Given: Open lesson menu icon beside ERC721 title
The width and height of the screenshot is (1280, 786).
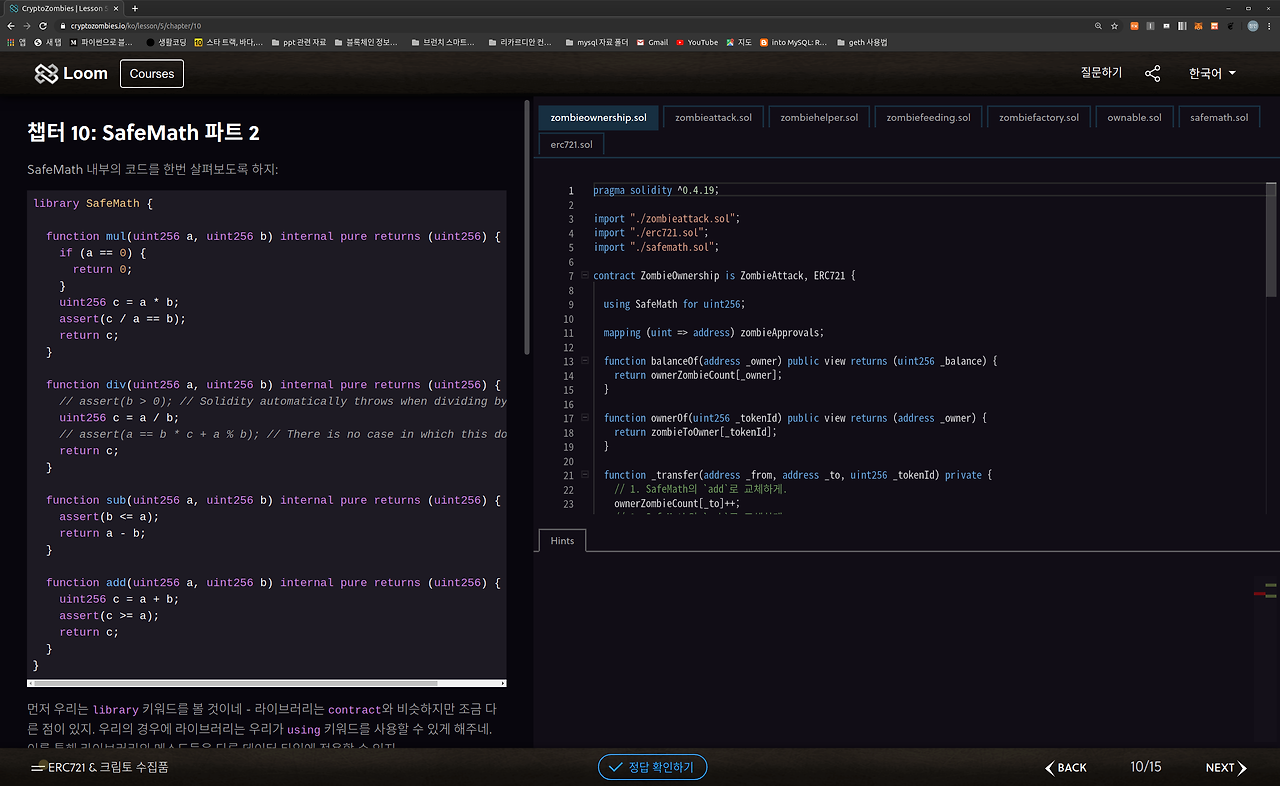Looking at the screenshot, I should pos(37,768).
